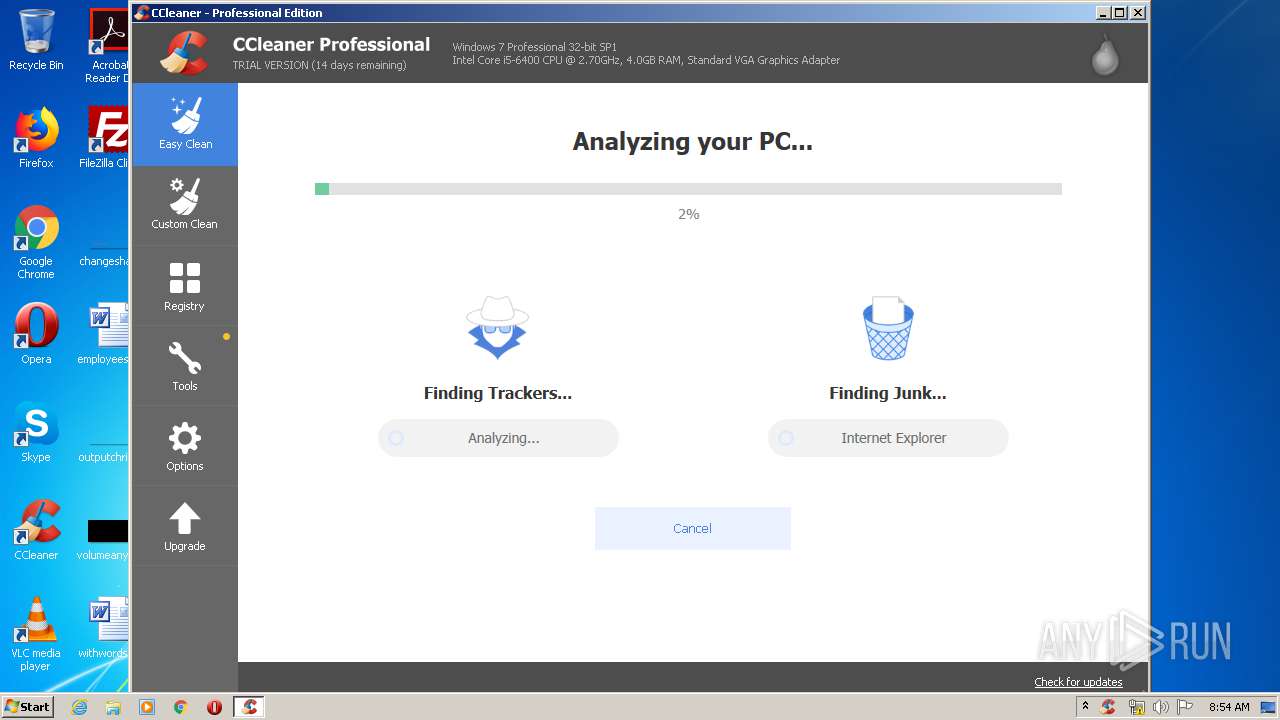Click the analysis progress bar

pyautogui.click(x=688, y=189)
